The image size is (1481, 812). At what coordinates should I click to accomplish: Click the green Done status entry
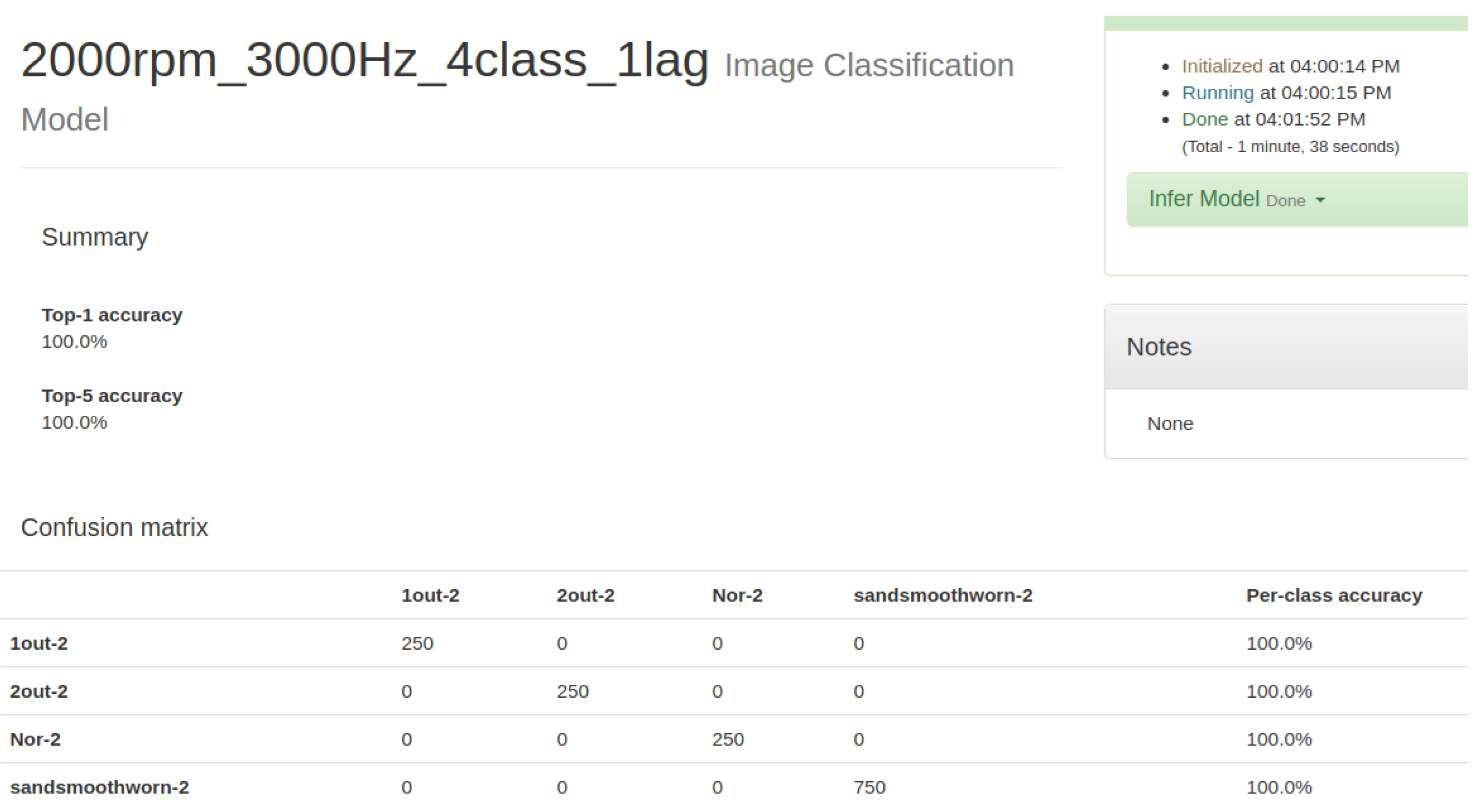click(1204, 119)
